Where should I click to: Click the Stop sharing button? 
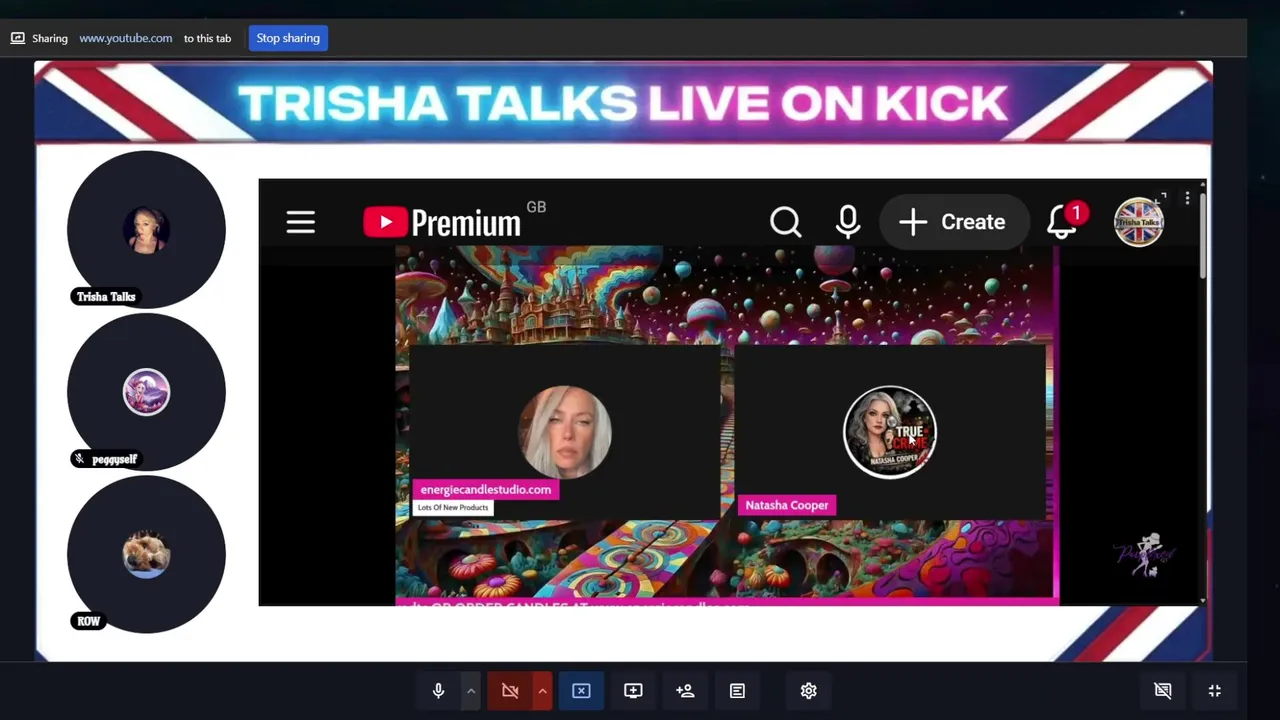(x=288, y=38)
